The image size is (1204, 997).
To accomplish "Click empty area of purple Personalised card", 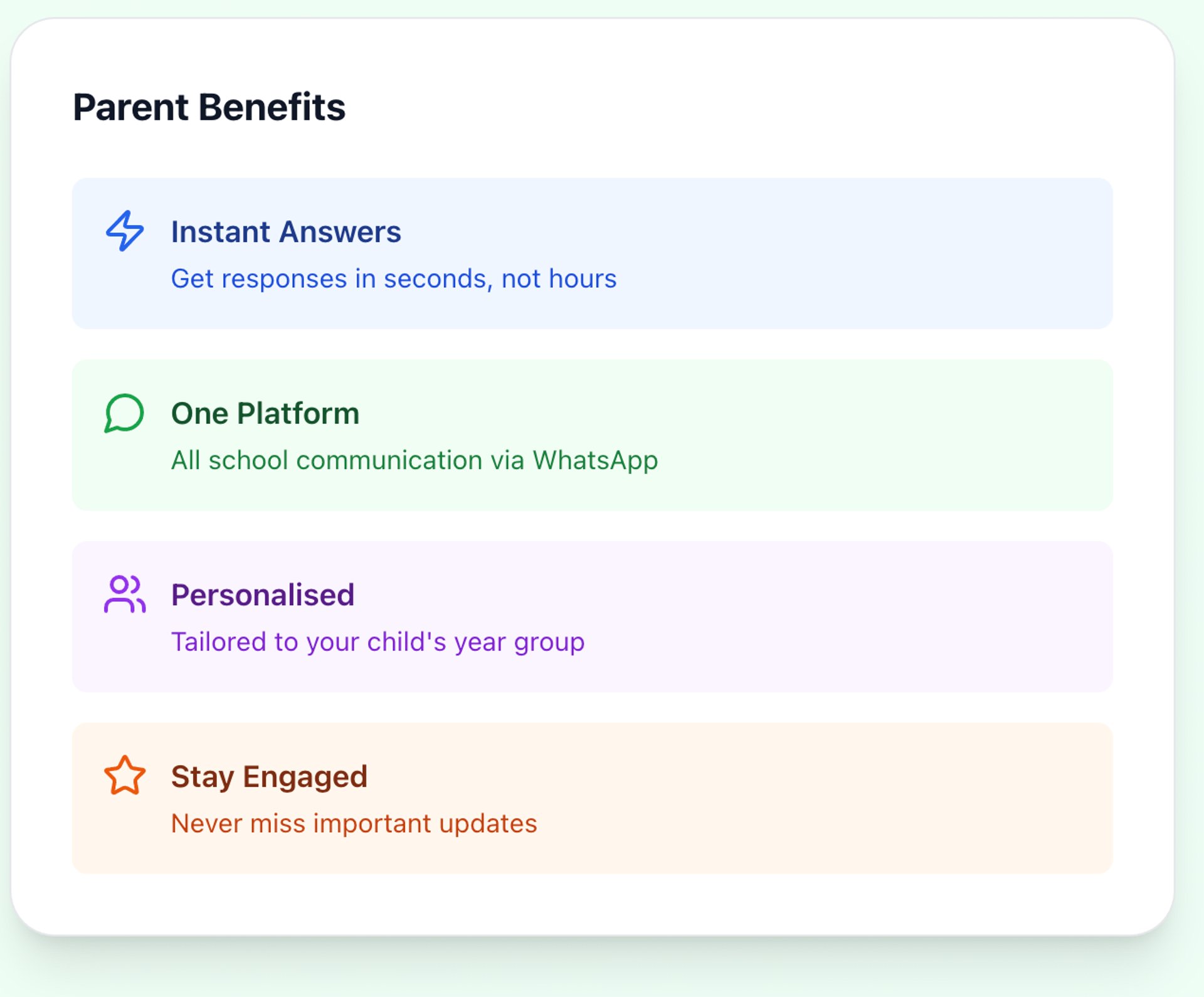I will (847, 616).
